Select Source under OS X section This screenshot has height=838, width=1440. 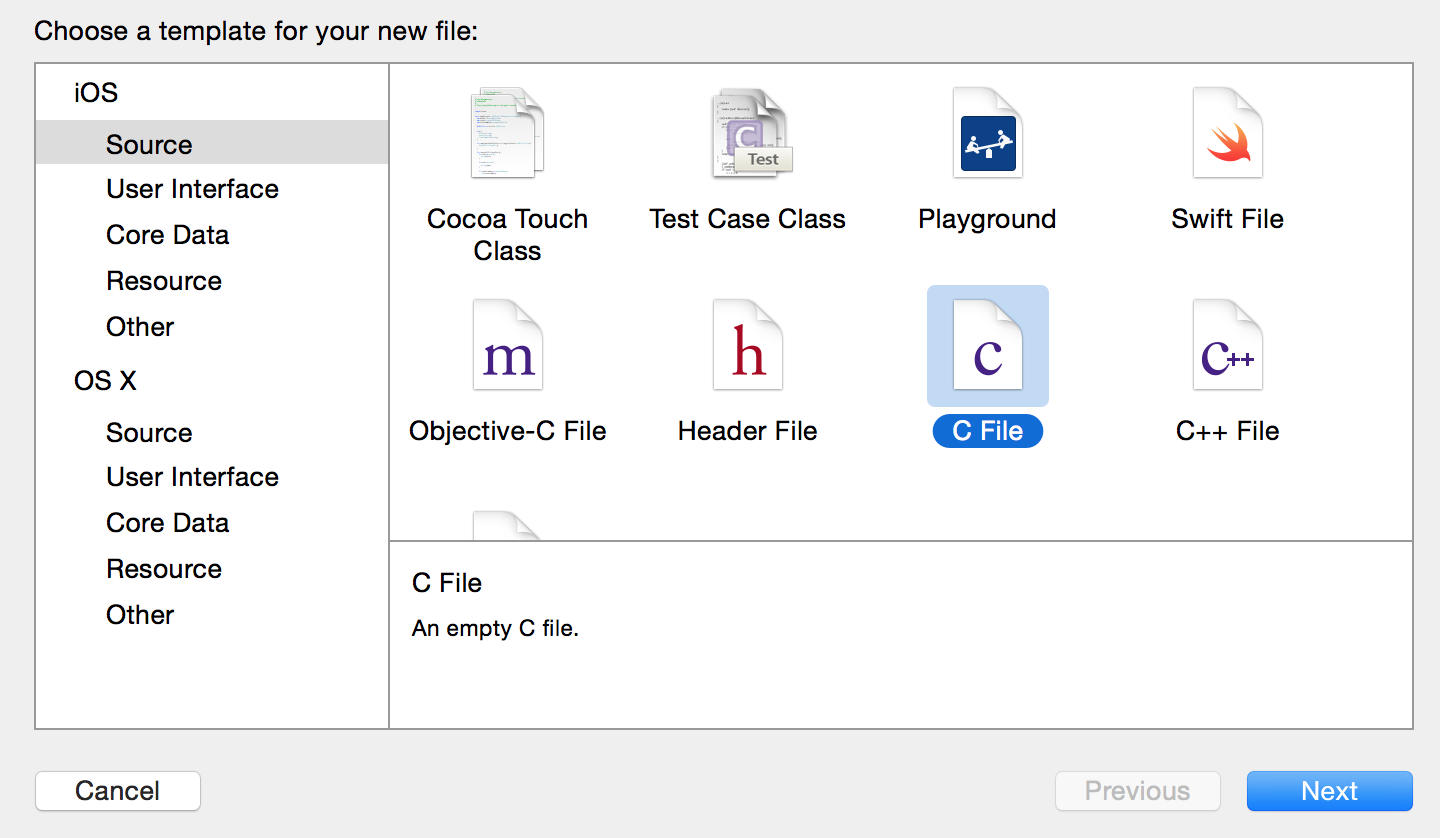tap(149, 433)
